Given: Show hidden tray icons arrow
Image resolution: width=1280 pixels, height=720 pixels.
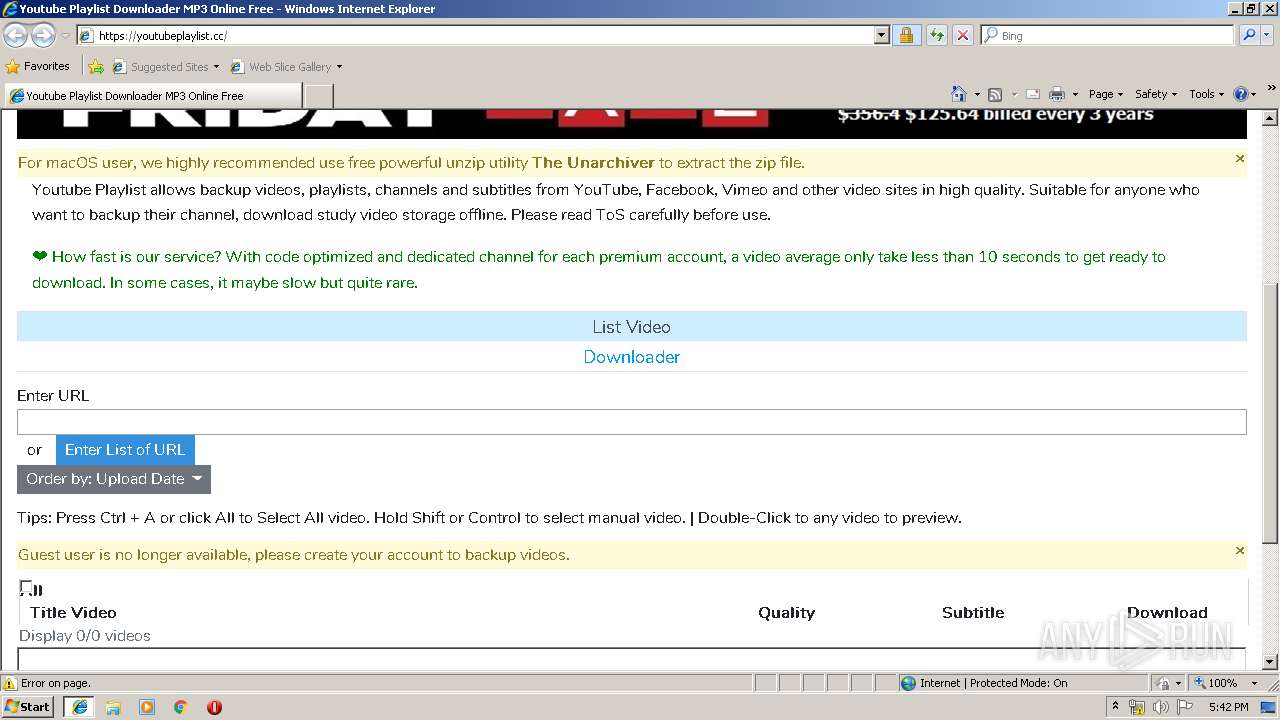Looking at the screenshot, I should coord(1115,707).
